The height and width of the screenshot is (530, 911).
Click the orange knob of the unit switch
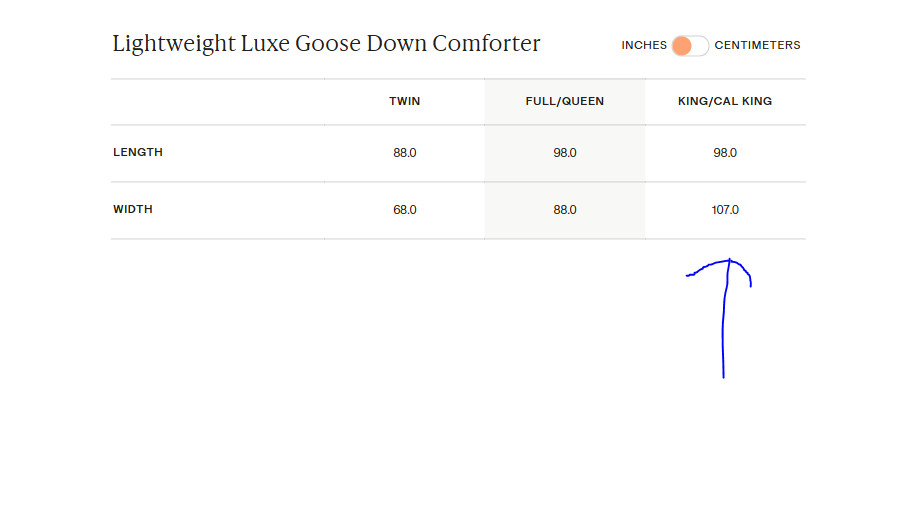point(682,46)
